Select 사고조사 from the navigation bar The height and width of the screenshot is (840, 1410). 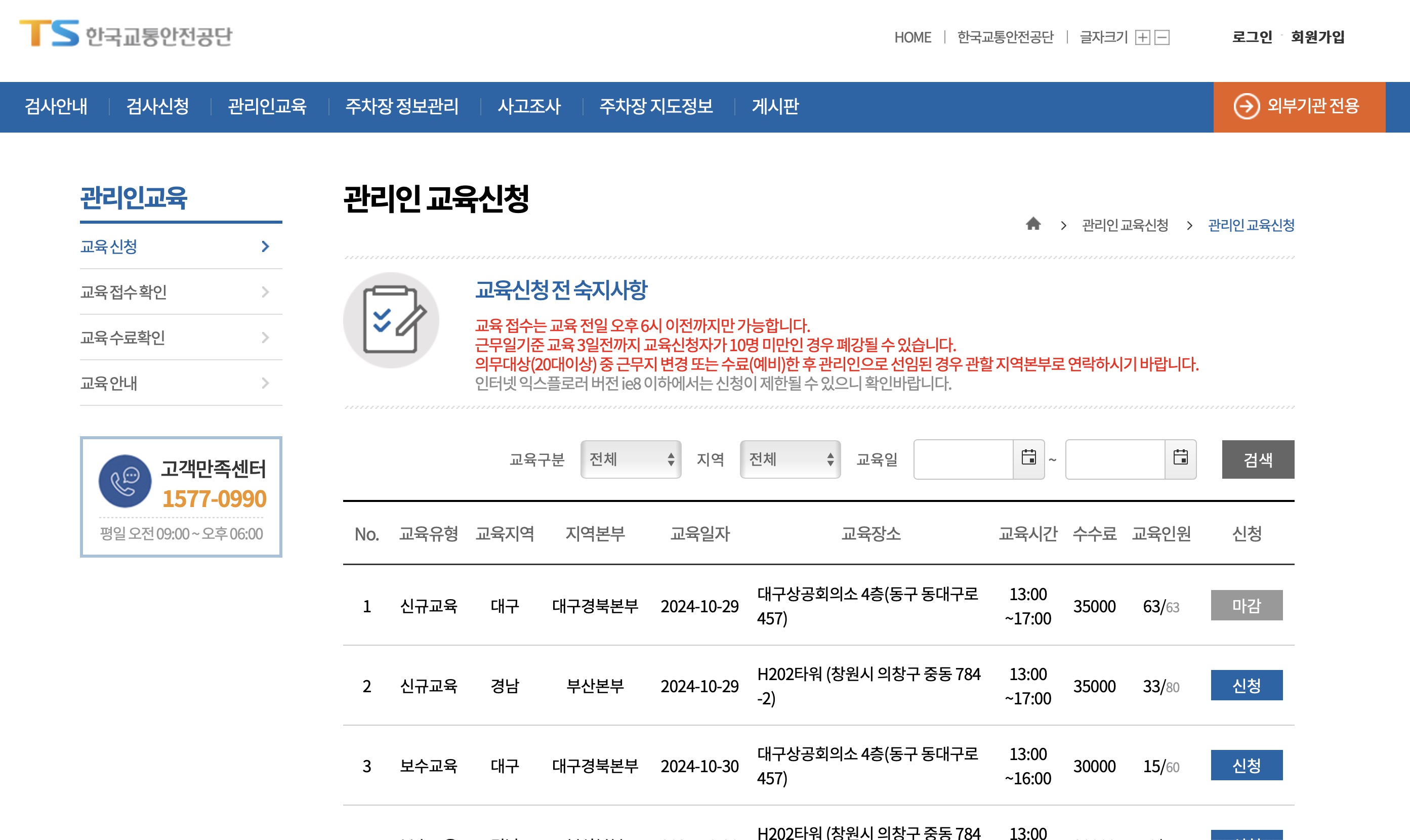coord(529,107)
